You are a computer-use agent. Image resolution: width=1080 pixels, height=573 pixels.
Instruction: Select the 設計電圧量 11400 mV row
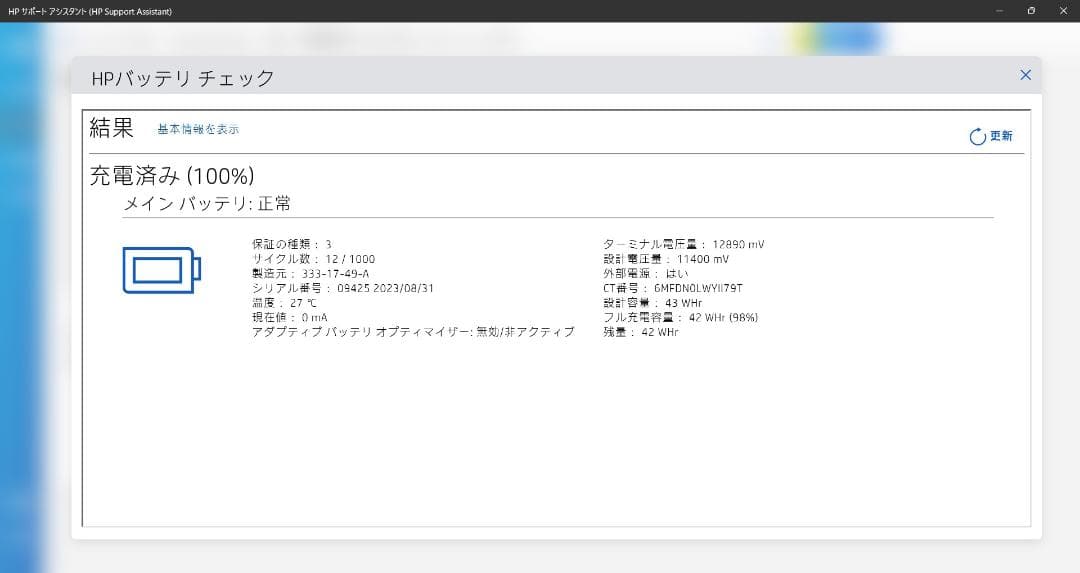[x=666, y=259]
